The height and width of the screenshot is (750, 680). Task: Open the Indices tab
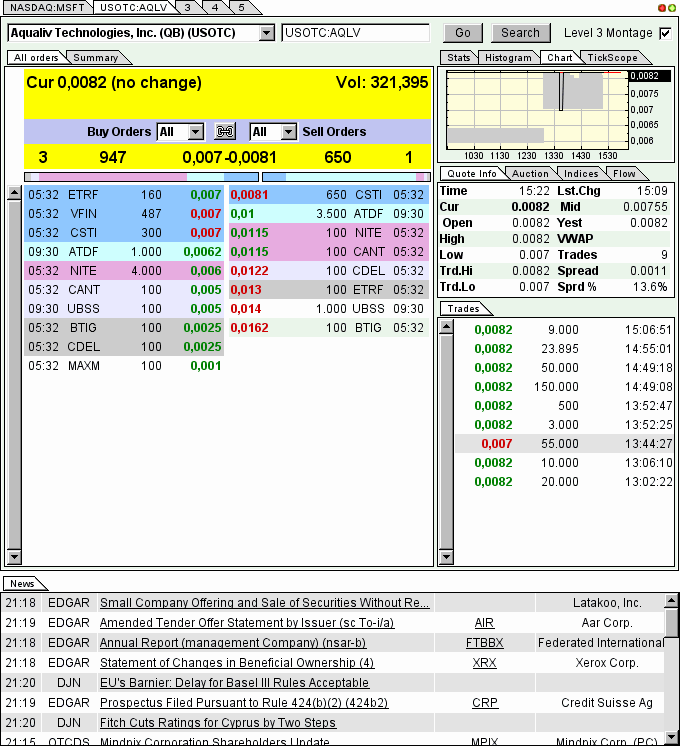(x=581, y=174)
